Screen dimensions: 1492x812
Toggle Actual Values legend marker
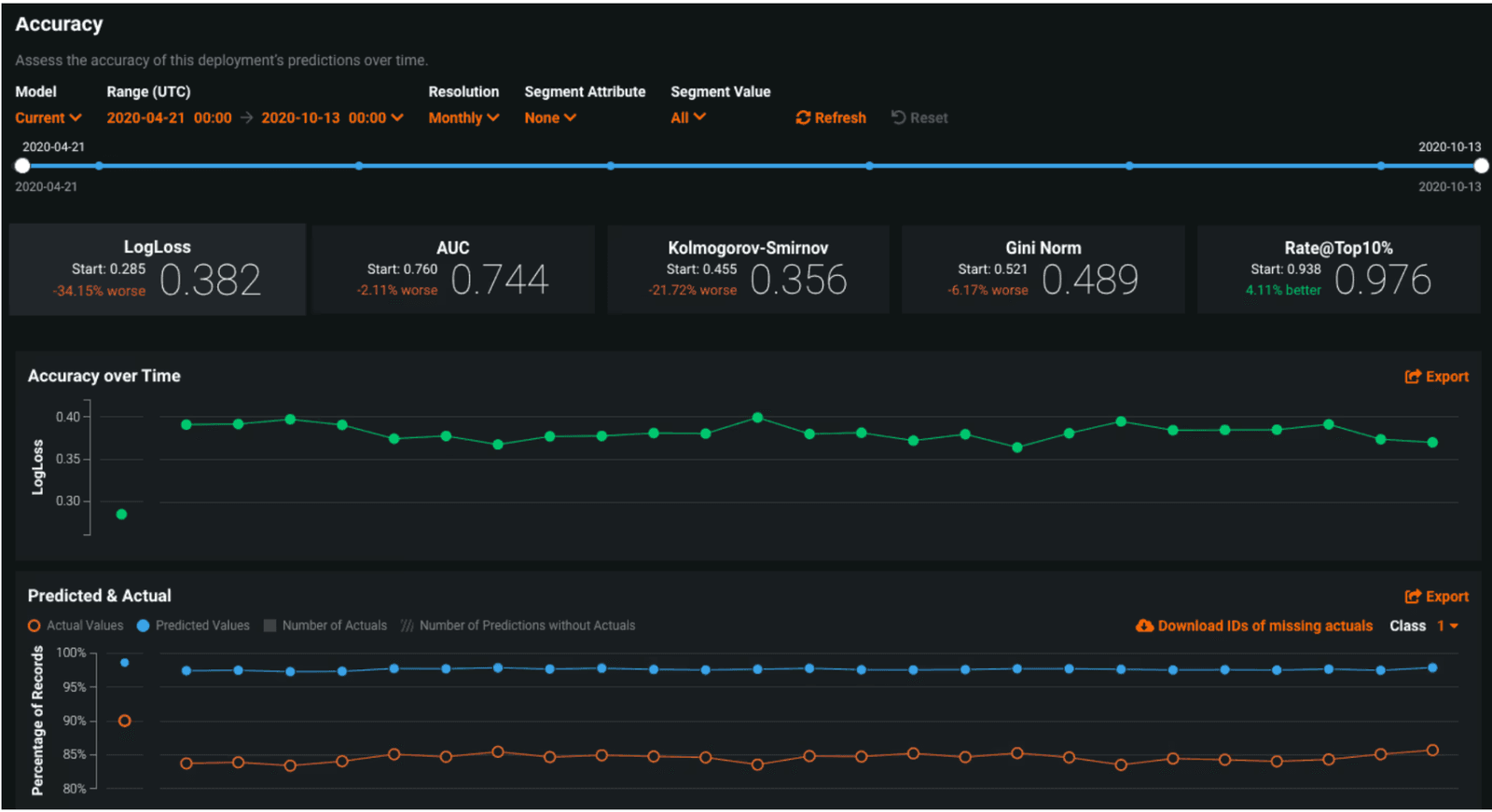pyautogui.click(x=35, y=626)
